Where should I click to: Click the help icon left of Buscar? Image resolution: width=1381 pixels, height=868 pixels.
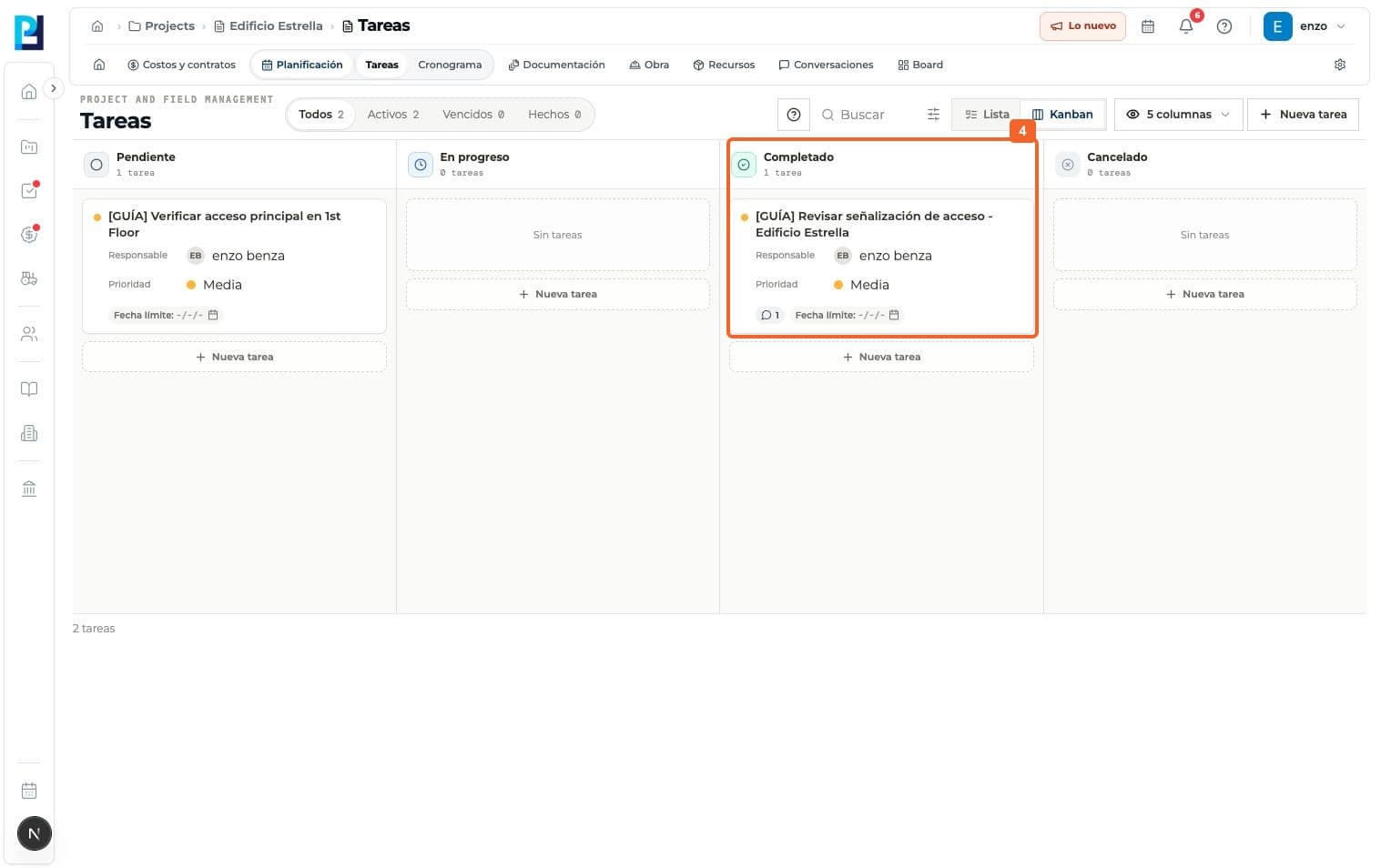click(794, 115)
